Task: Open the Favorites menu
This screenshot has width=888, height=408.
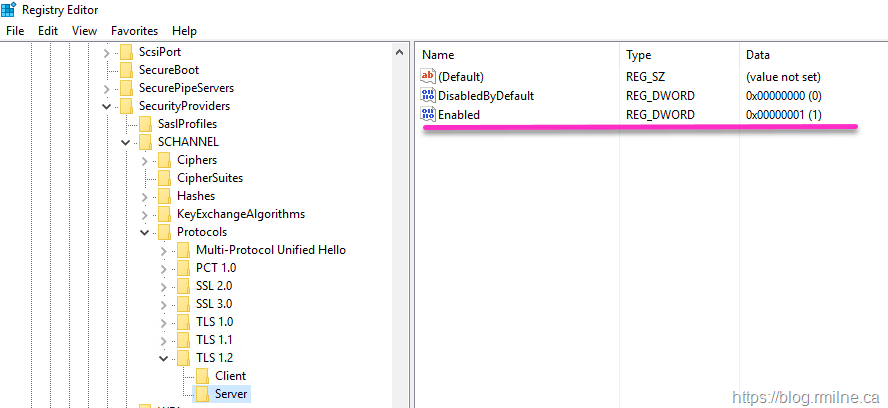Action: (x=134, y=31)
